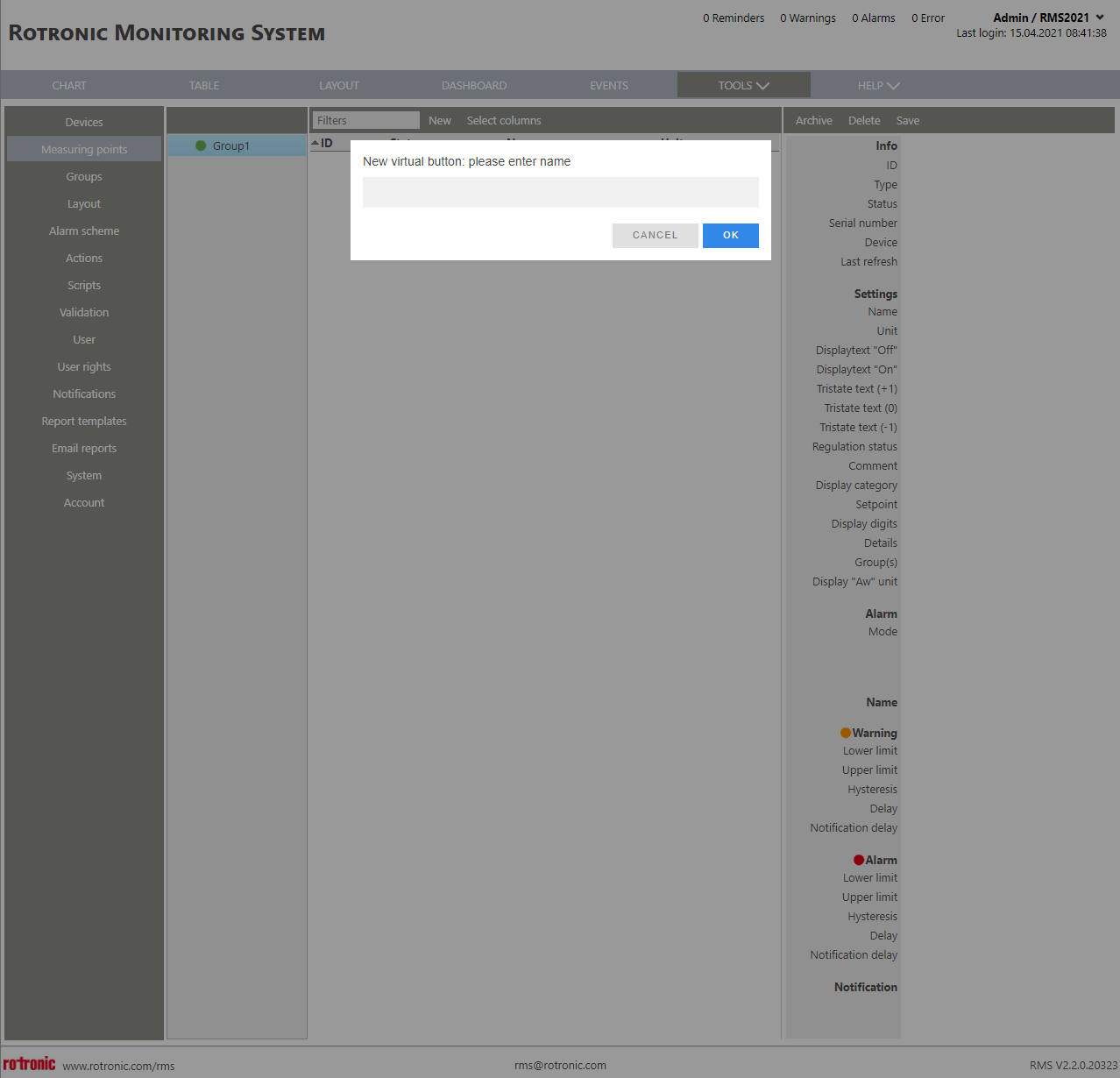Expand the TOOLS dropdown menu

(x=744, y=85)
